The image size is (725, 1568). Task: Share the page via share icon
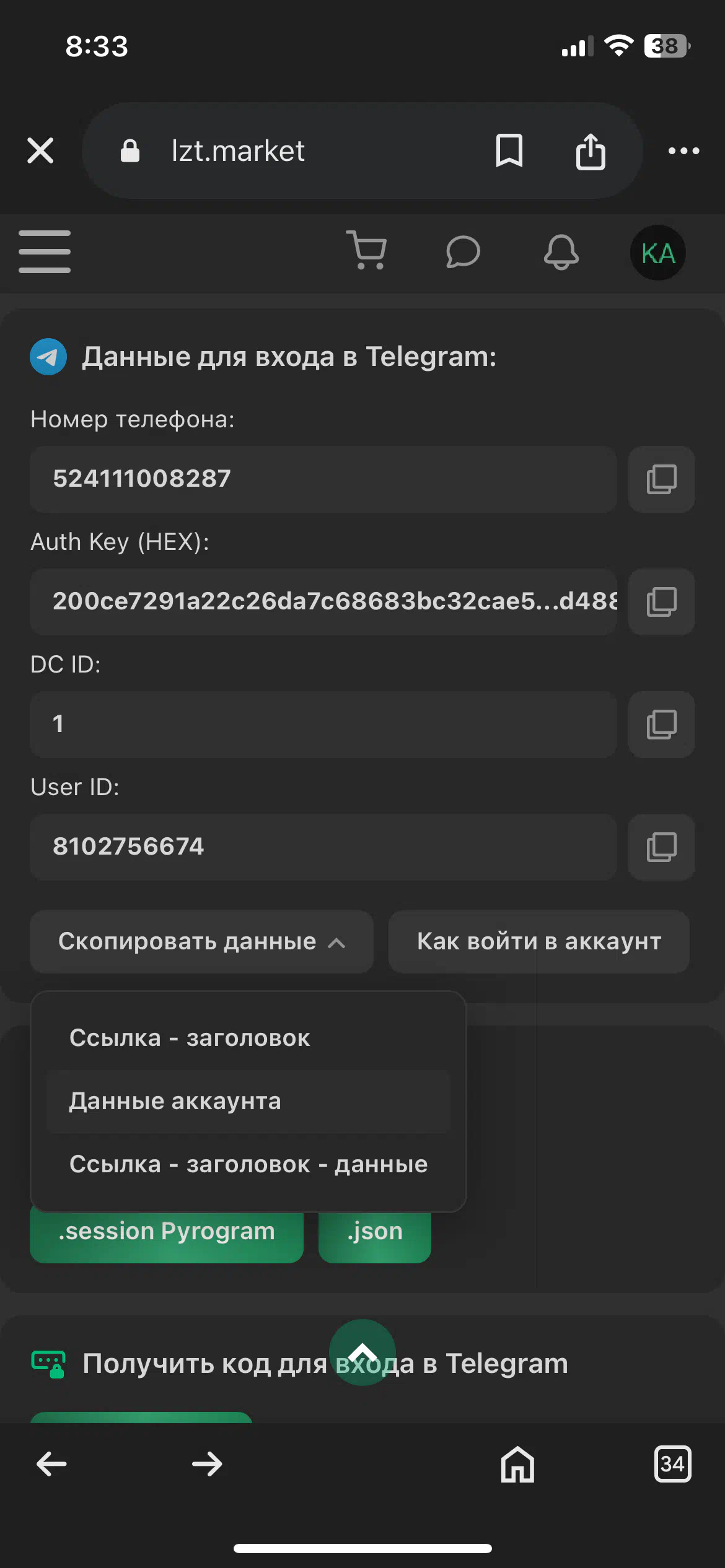tap(591, 150)
